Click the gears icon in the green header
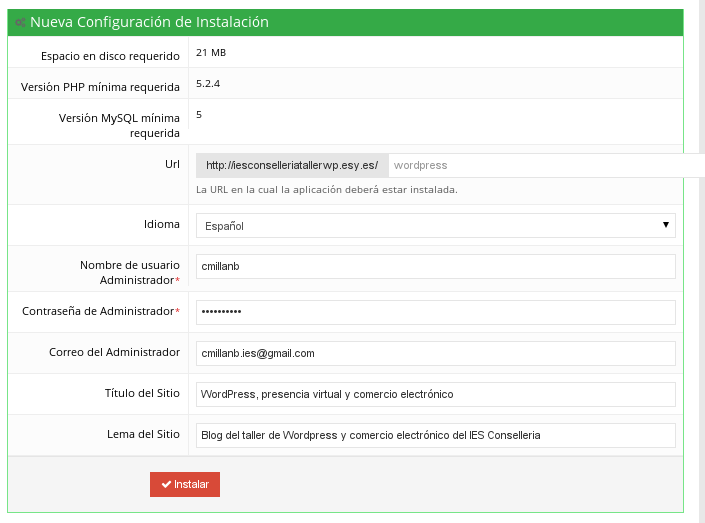The image size is (705, 523). [x=20, y=22]
